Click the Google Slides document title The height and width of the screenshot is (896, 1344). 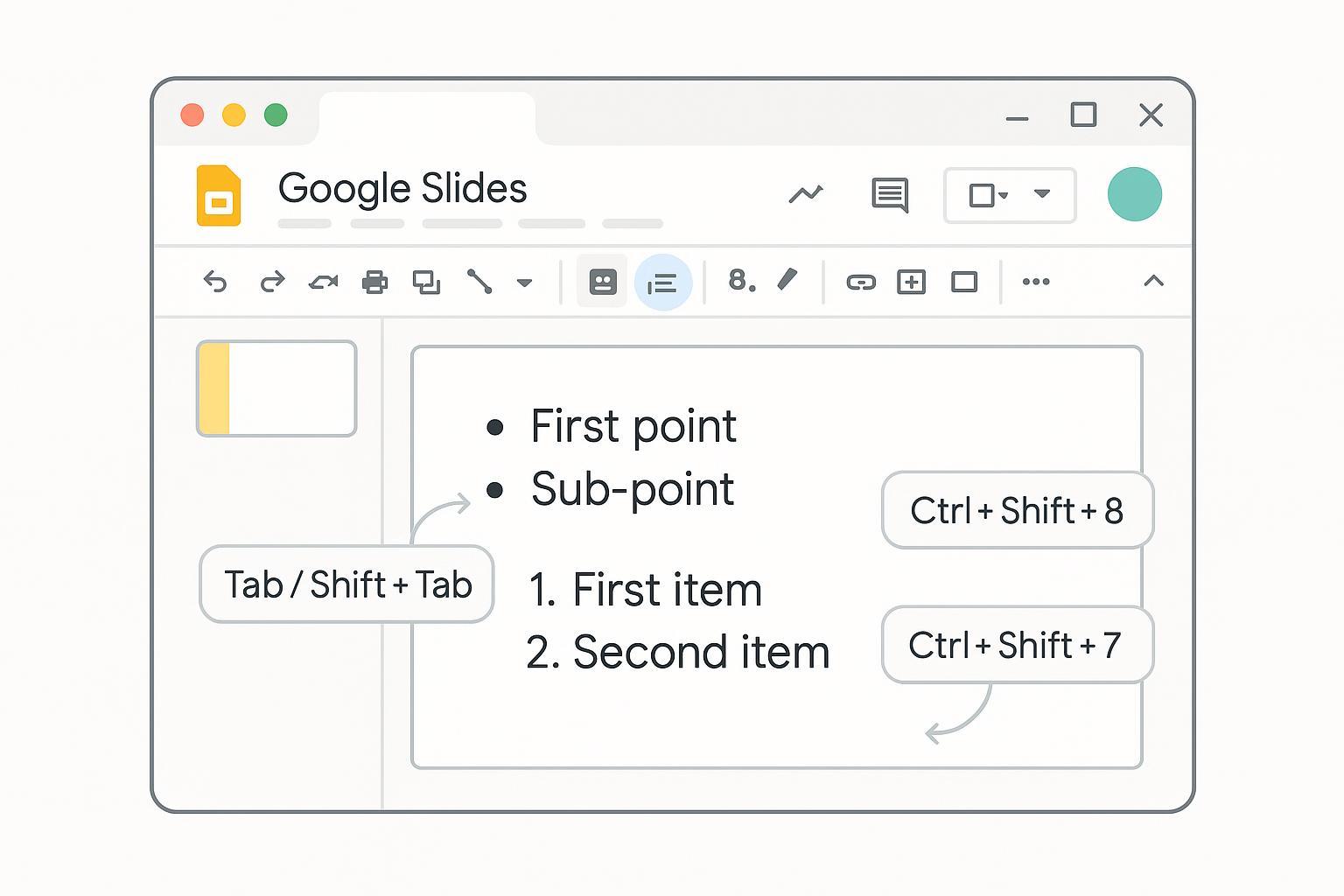coord(402,189)
